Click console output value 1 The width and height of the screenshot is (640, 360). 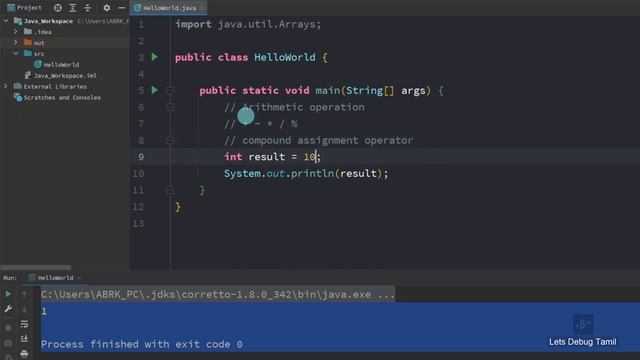[44, 311]
